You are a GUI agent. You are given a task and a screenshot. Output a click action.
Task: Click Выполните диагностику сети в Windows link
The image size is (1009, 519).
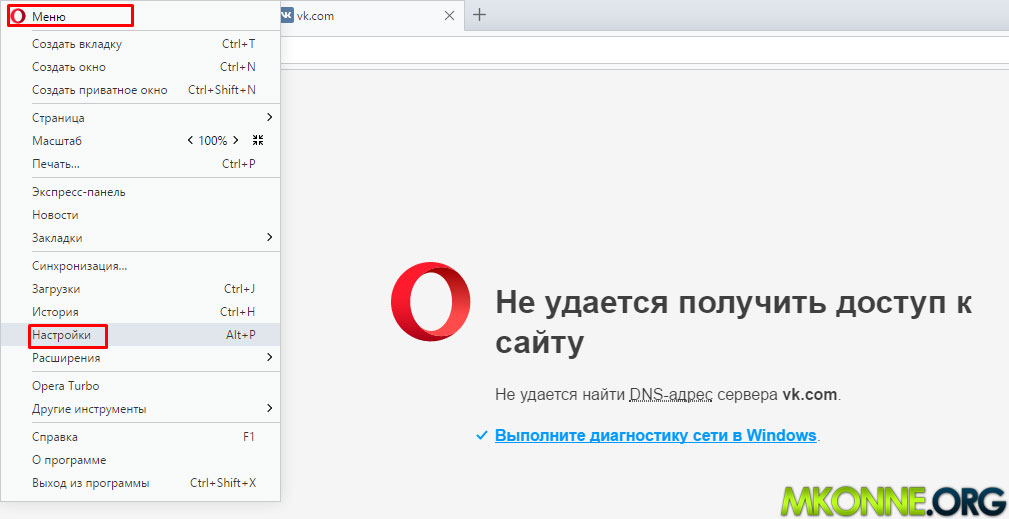coord(656,435)
